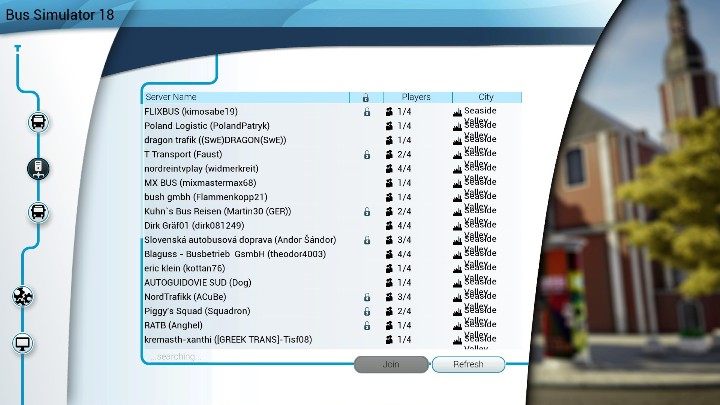Click the city skyline icon on the FLIXBUS row
The height and width of the screenshot is (405, 720).
pos(457,112)
